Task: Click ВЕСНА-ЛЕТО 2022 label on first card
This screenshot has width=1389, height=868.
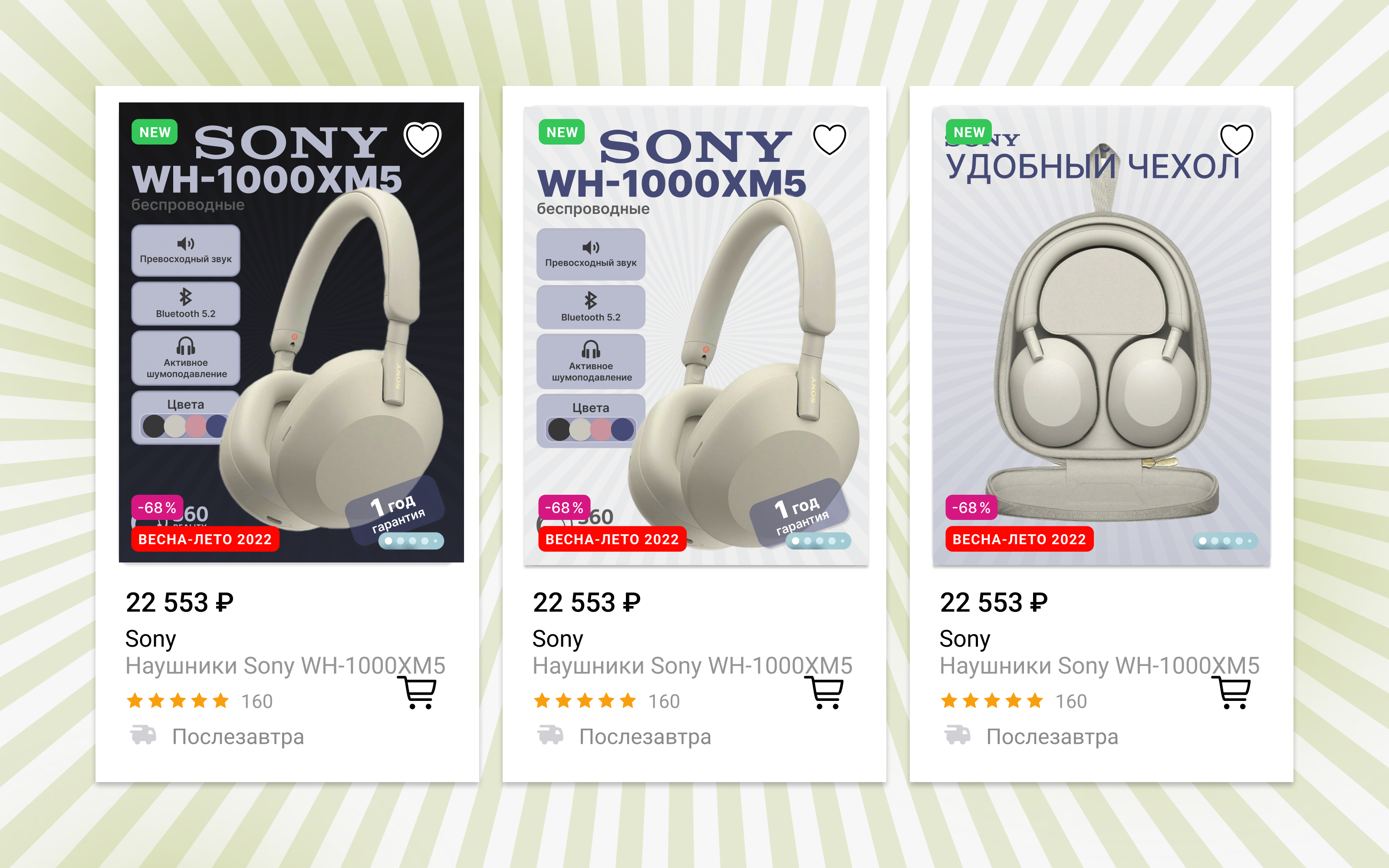Action: pyautogui.click(x=205, y=539)
